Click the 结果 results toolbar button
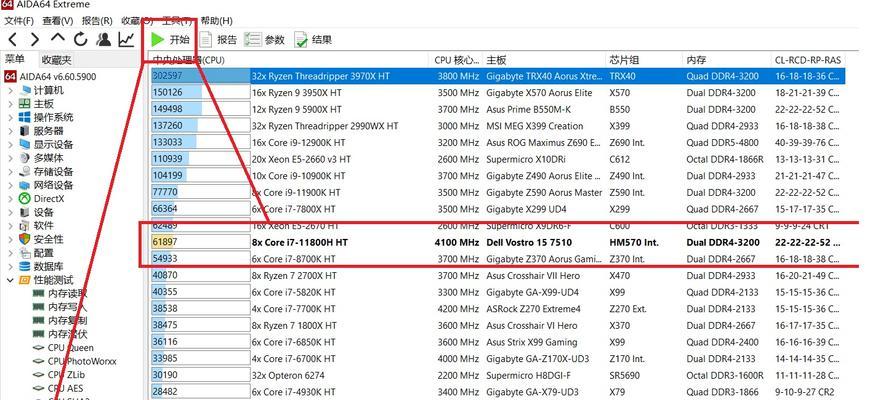This screenshot has height=400, width=878. tap(314, 40)
